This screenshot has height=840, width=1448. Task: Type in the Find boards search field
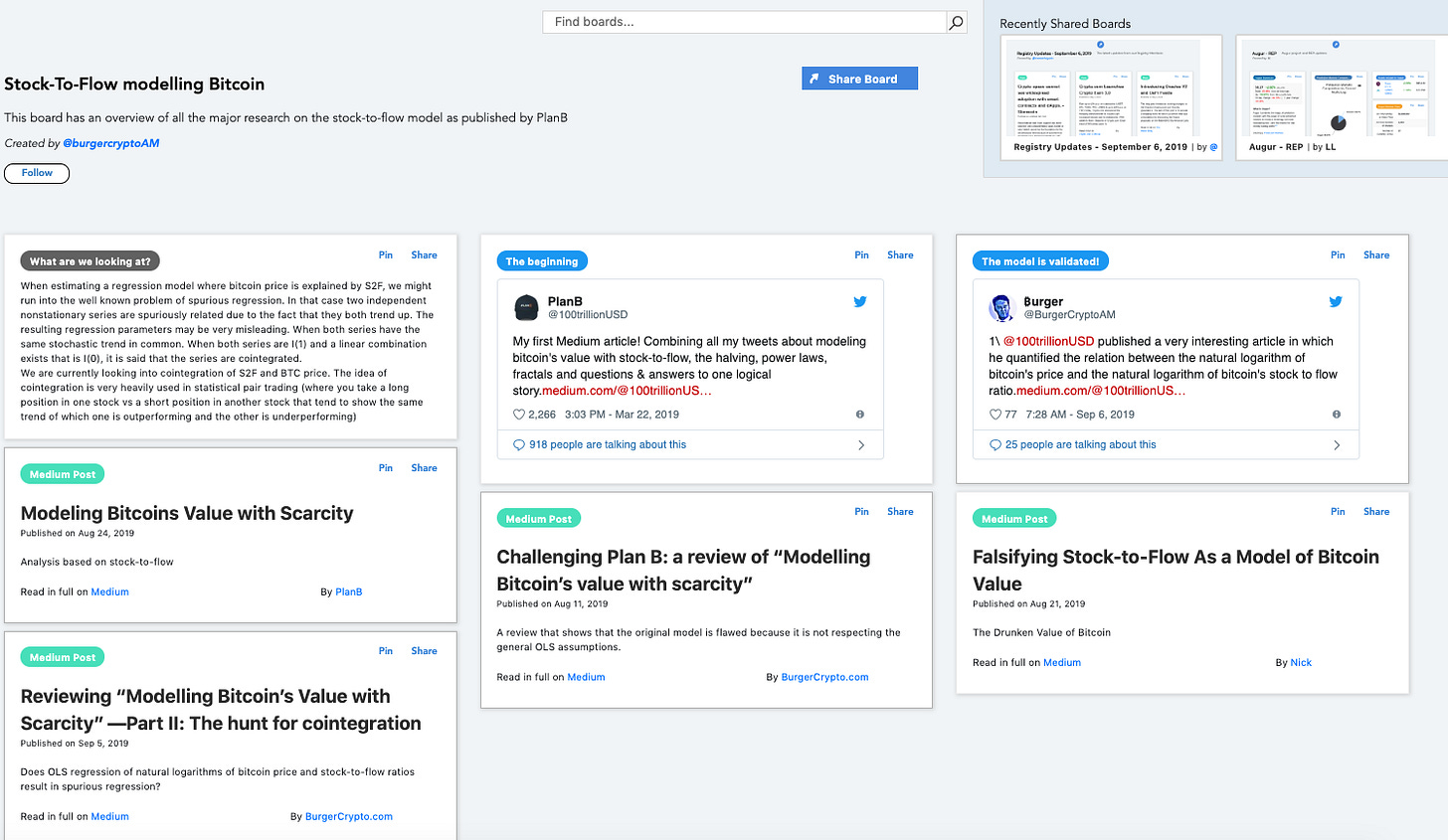[x=744, y=22]
